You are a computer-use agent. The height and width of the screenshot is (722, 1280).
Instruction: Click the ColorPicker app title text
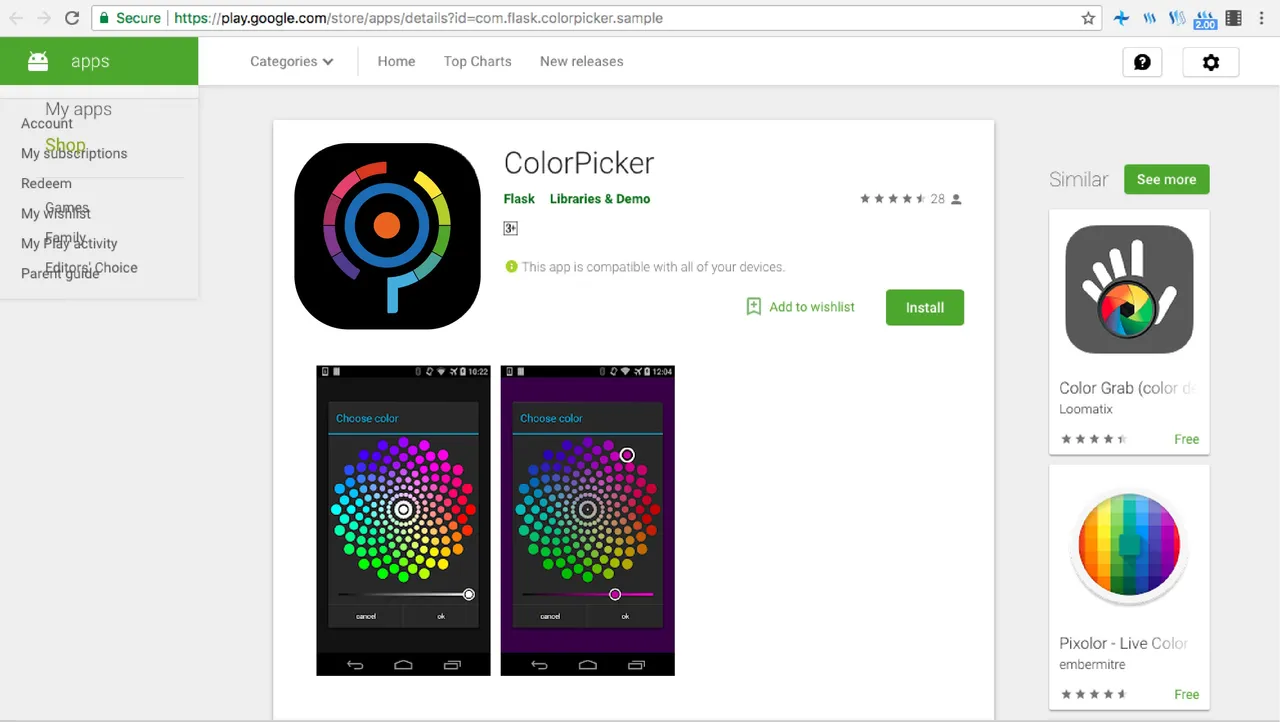pyautogui.click(x=579, y=163)
